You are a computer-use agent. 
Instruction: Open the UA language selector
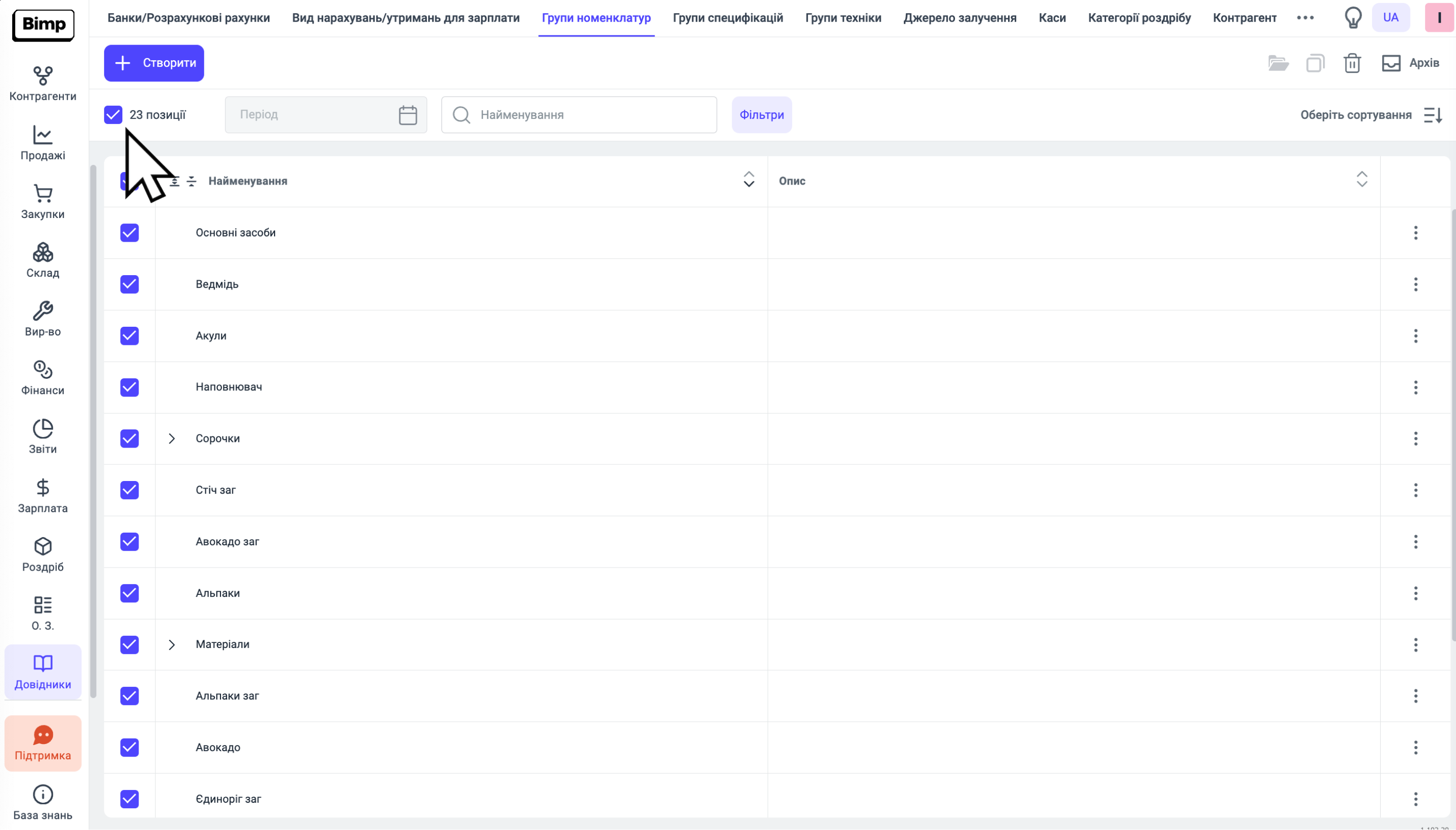click(1390, 18)
